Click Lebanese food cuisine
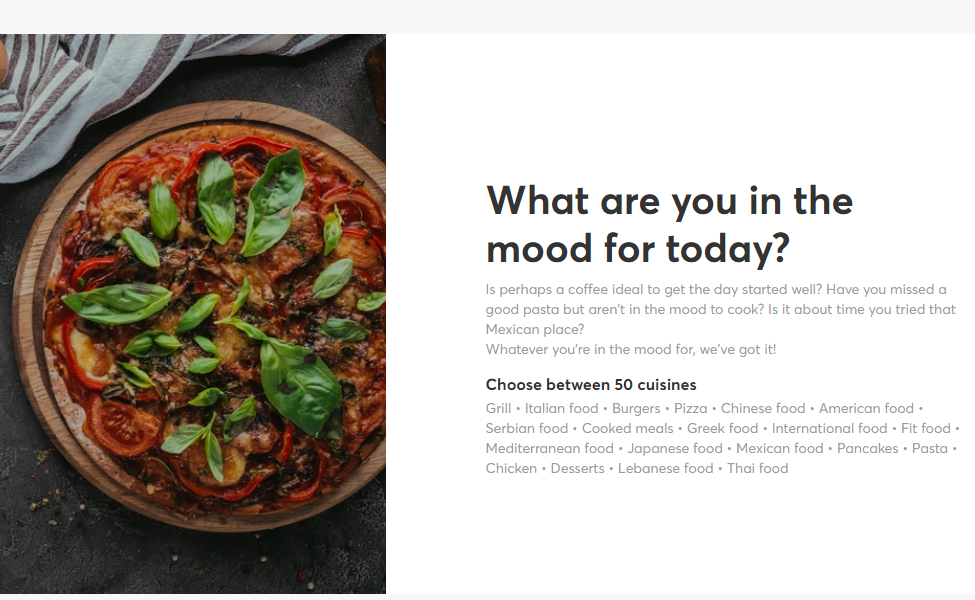The height and width of the screenshot is (600, 975). pos(665,468)
